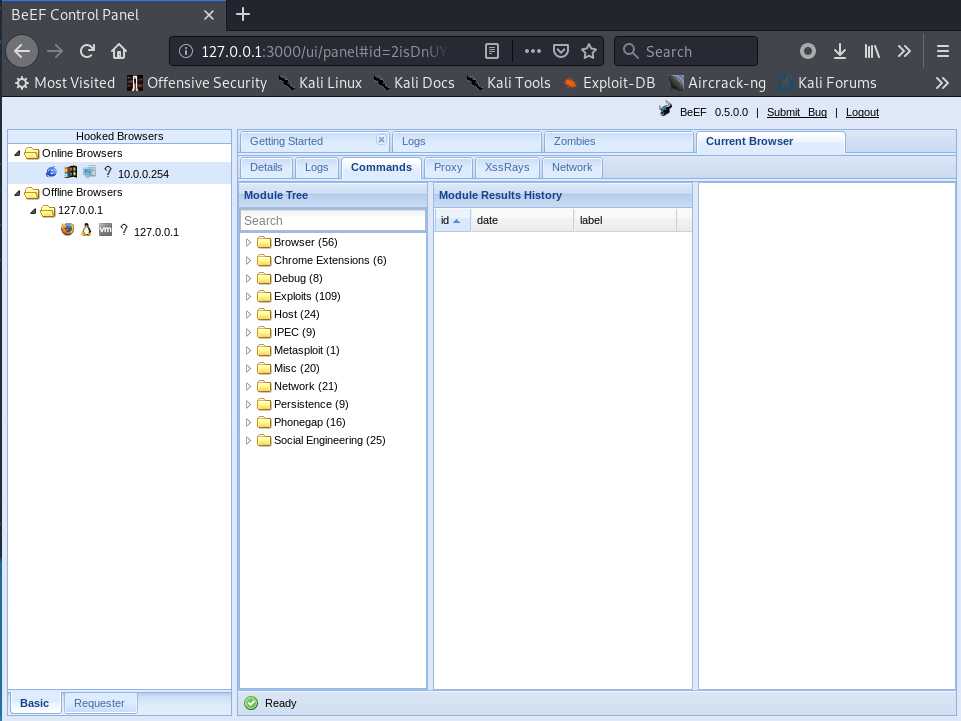Collapse the 127.0.0.1 offline folder
The image size is (961, 721).
point(33,210)
